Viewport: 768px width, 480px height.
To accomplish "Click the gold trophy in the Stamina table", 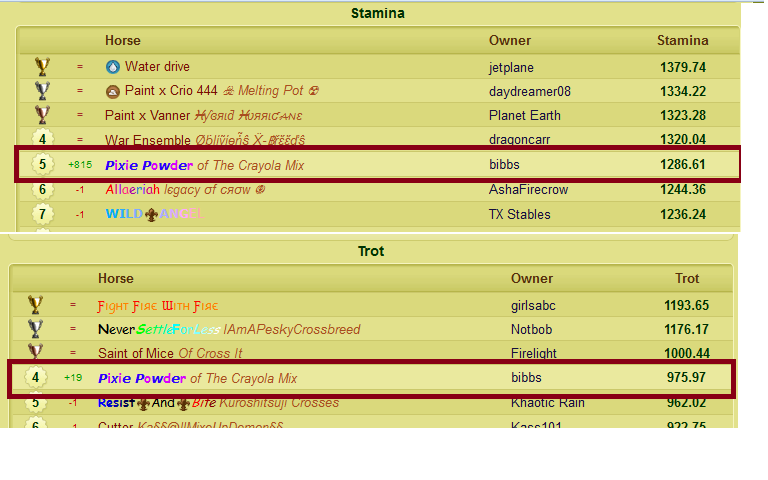I will coord(42,67).
